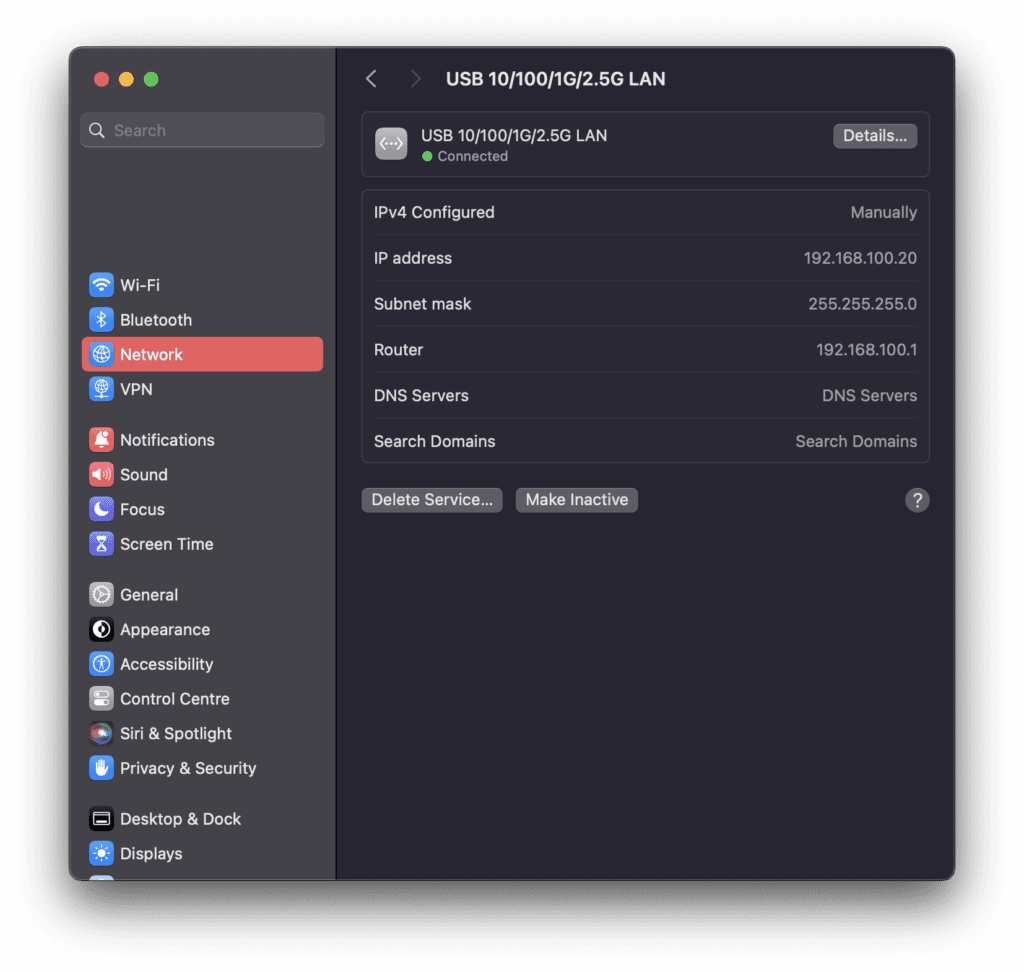The width and height of the screenshot is (1024, 972).
Task: Open Focus moon icon
Action: coord(101,509)
